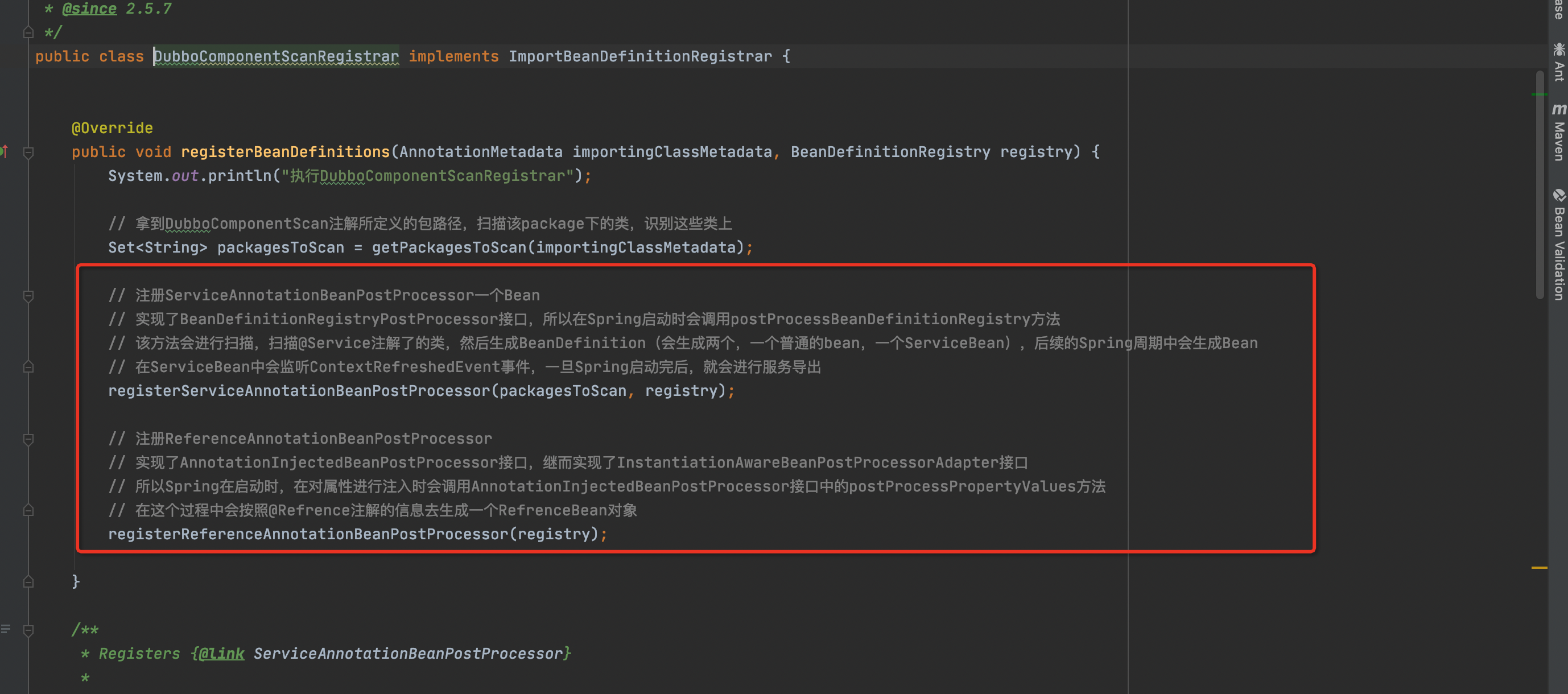Jump to the yellow warning stripe mark

(x=1540, y=567)
